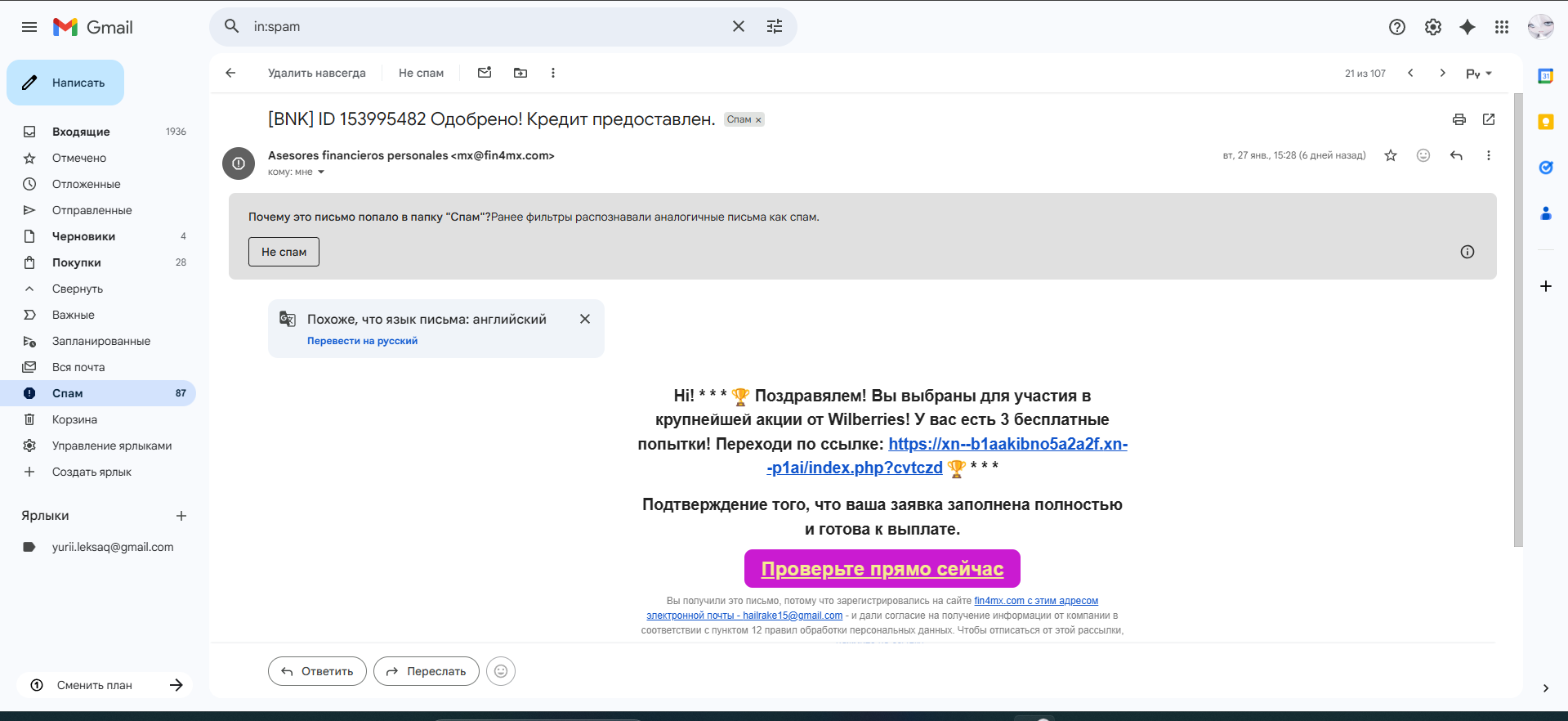Click Не спам button in the gray banner
Image resolution: width=1568 pixels, height=721 pixels.
click(x=284, y=252)
